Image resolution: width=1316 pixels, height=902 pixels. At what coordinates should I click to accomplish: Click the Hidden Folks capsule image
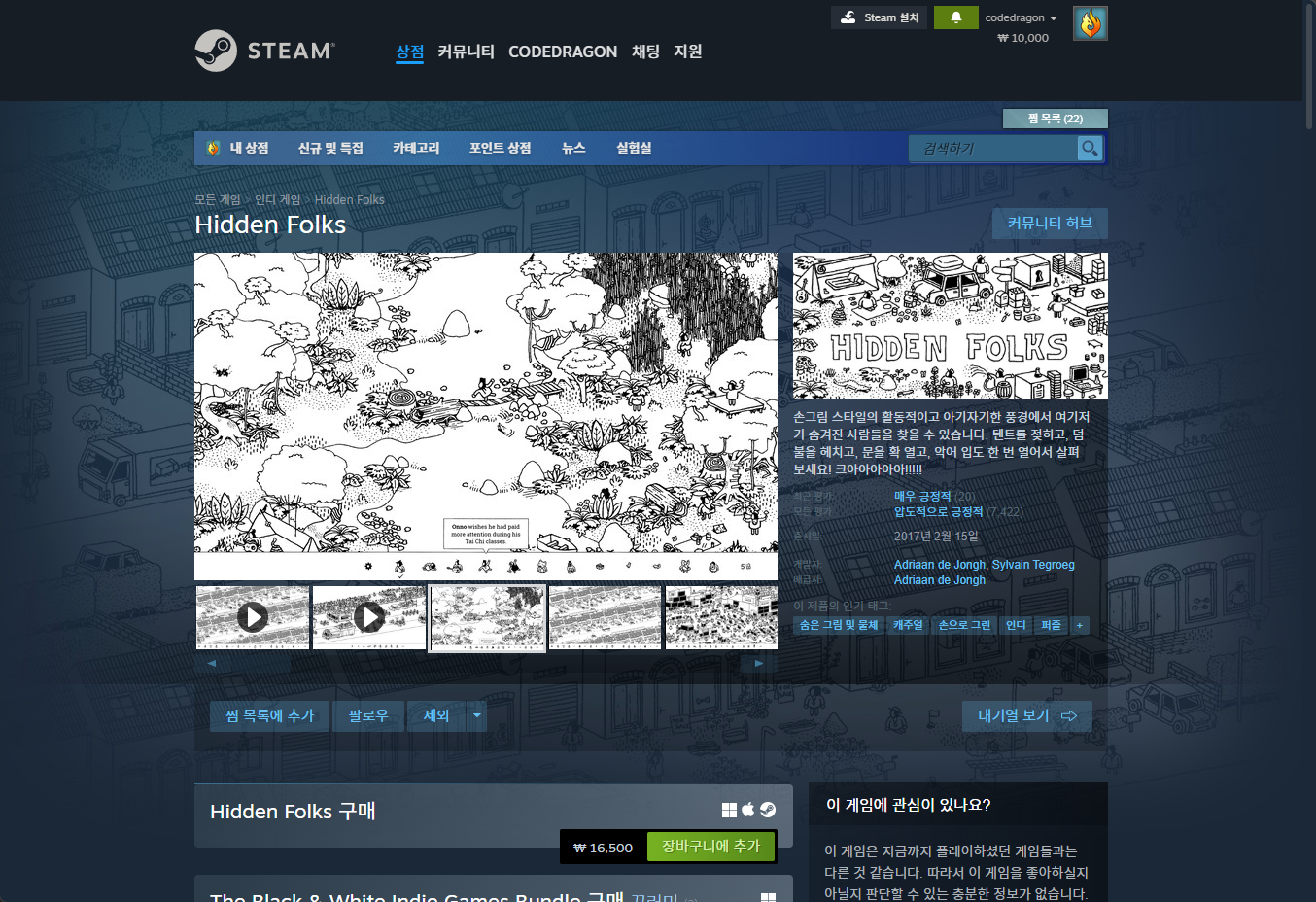click(x=951, y=326)
